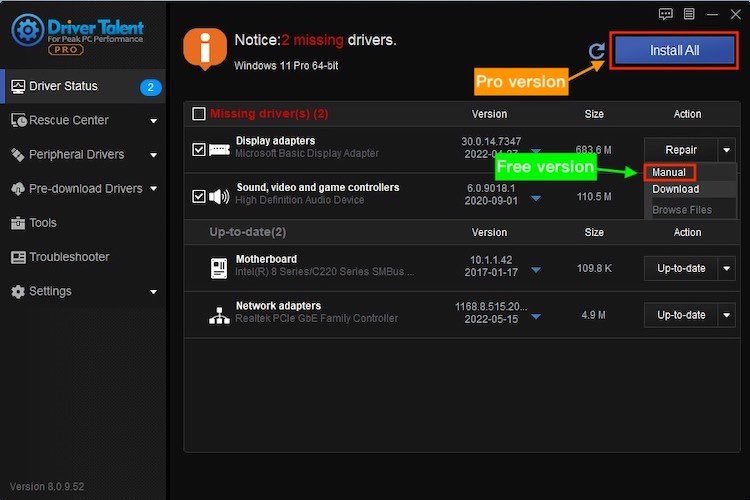Image resolution: width=750 pixels, height=500 pixels.
Task: Expand the Rescue Center submenu arrow
Action: point(154,121)
